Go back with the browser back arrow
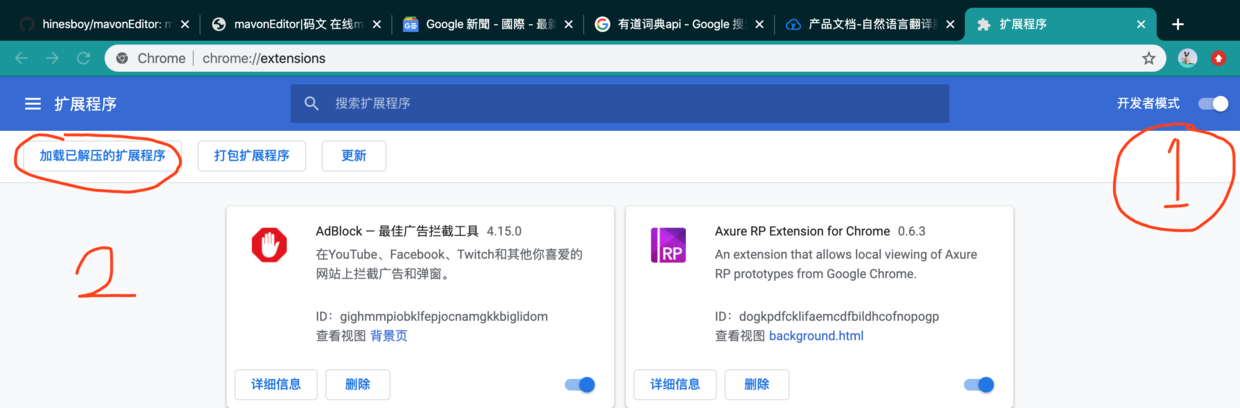 [x=21, y=58]
